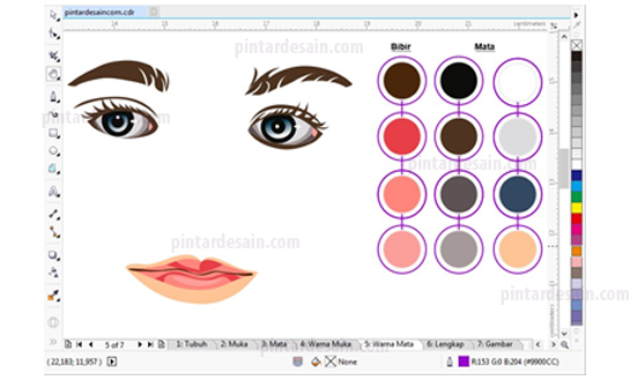Open the '4: Warna Muka' page tab
This screenshot has height=380, width=630.
click(x=326, y=344)
